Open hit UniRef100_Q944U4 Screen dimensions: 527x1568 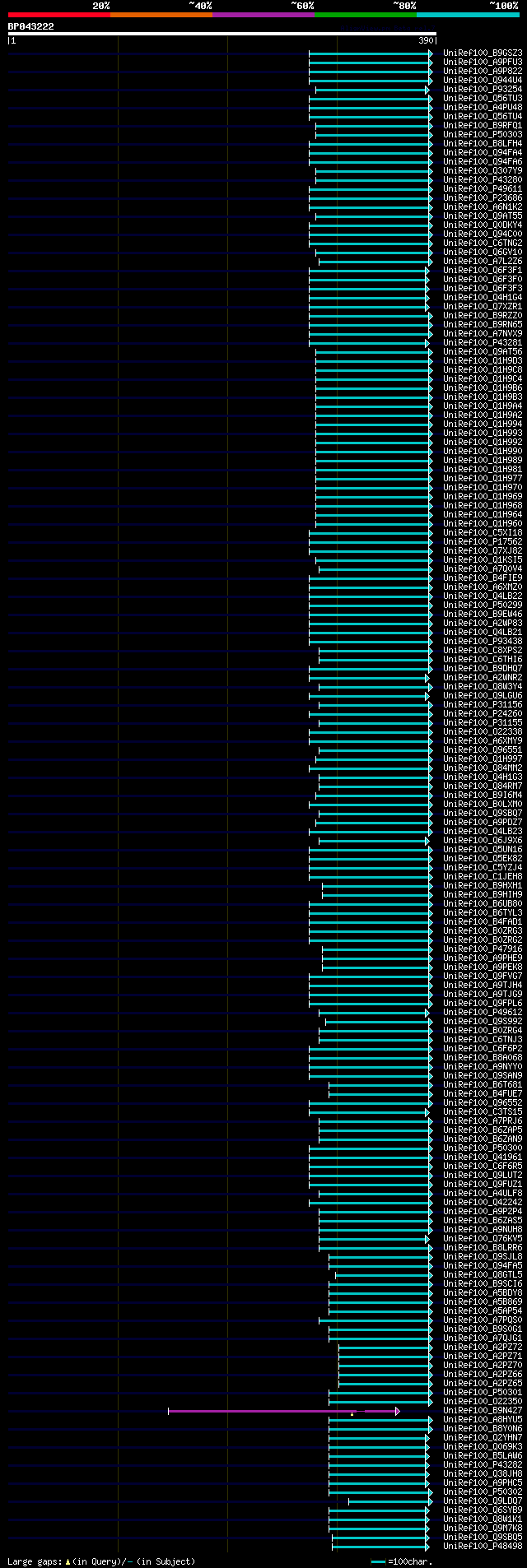[483, 81]
